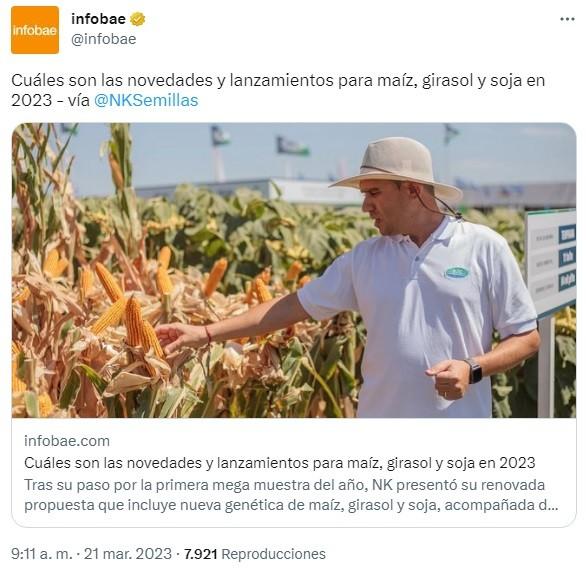Click the corn field article image
The image size is (586, 576).
[x=294, y=270]
